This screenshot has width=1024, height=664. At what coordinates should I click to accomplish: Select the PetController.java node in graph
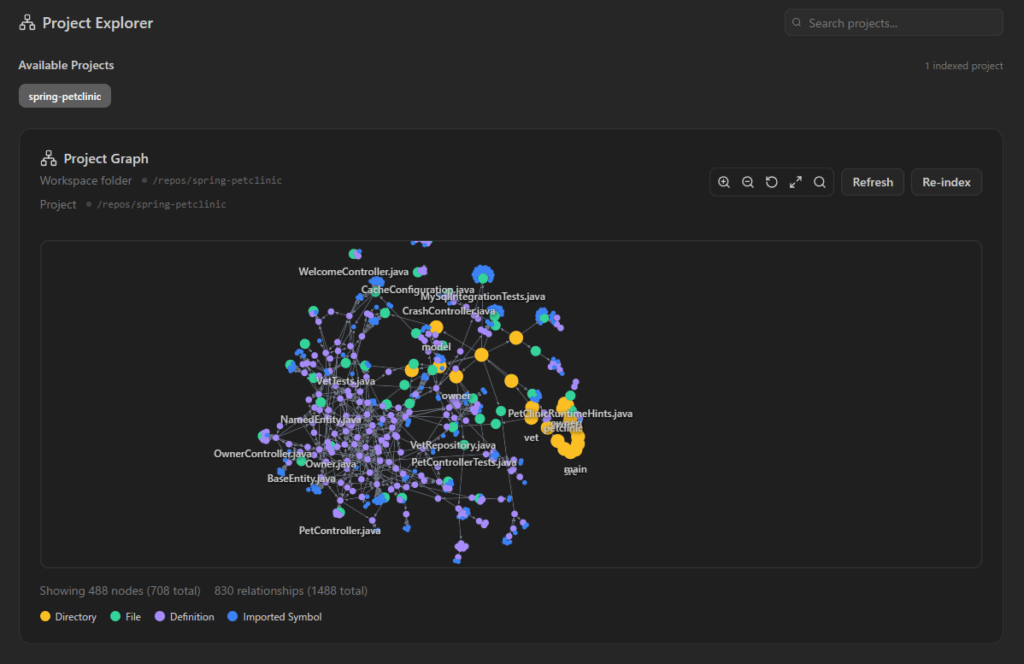point(340,530)
